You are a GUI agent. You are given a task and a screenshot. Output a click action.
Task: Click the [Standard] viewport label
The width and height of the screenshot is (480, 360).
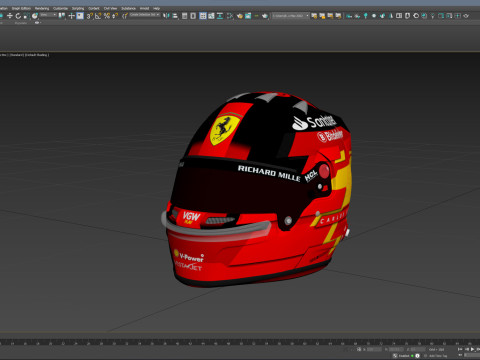coord(17,55)
